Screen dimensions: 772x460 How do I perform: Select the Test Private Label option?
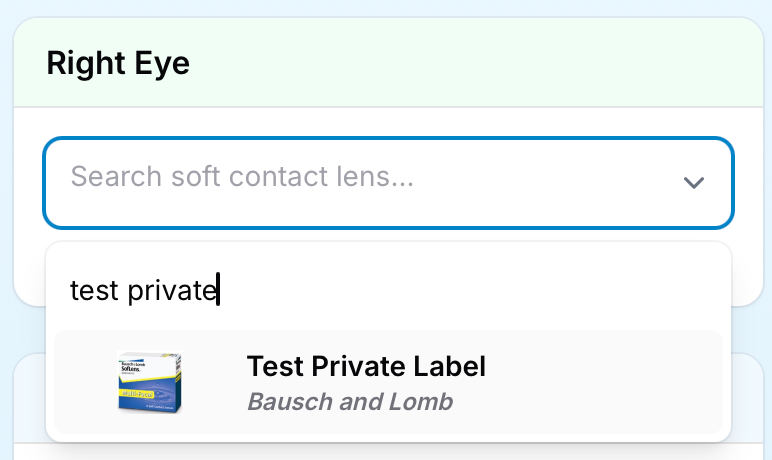[388, 383]
